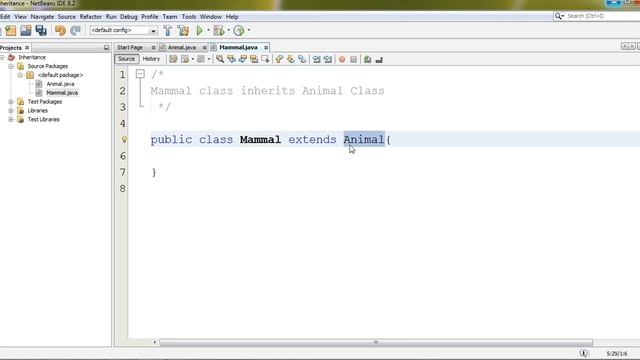
Task: Expand the Libraries node
Action: (11, 111)
